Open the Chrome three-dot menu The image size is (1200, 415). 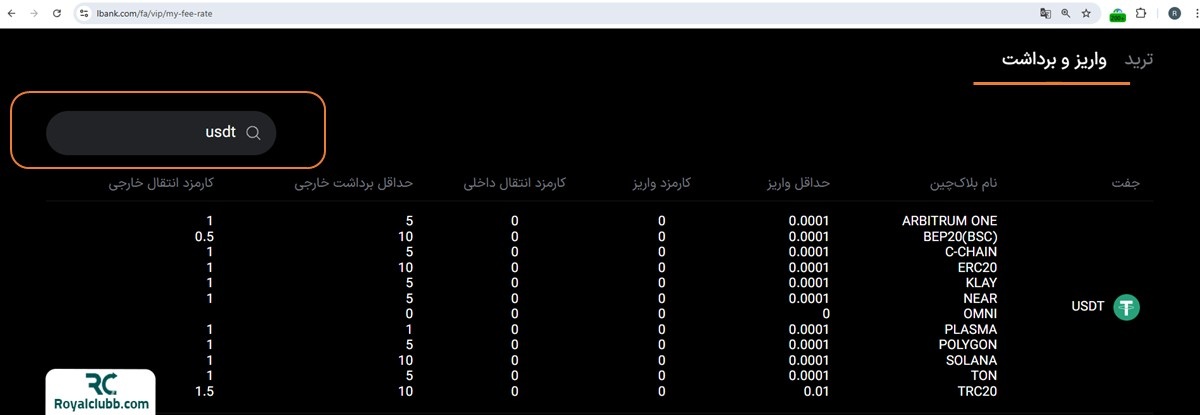click(1194, 14)
